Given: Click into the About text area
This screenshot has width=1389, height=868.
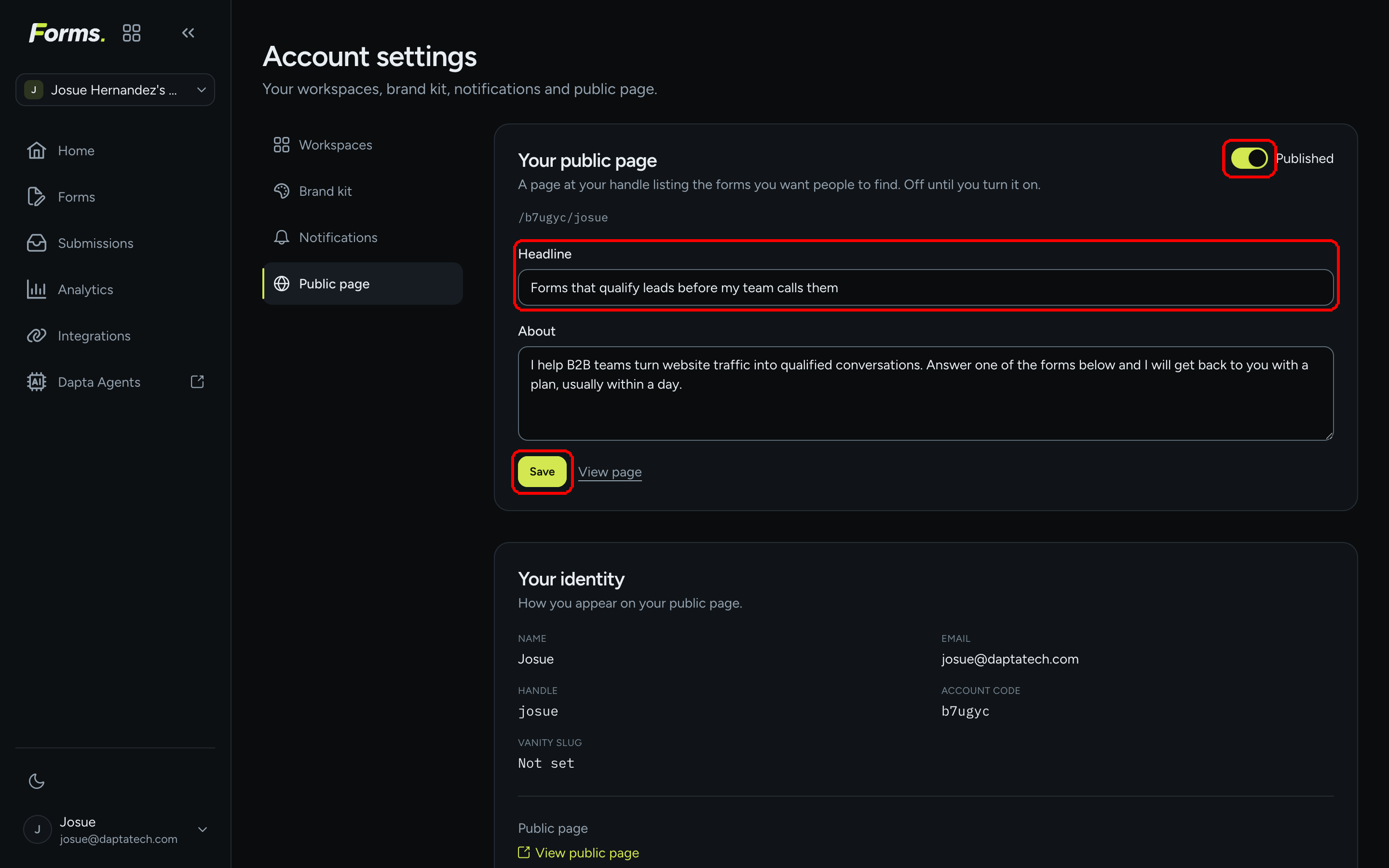Looking at the screenshot, I should point(925,393).
